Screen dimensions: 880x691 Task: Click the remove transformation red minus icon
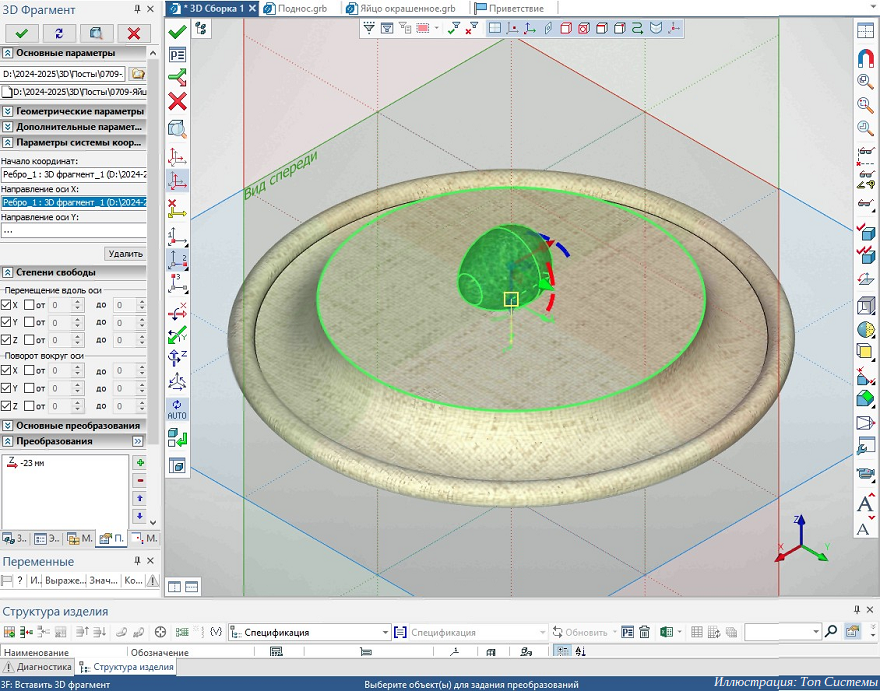(139, 481)
